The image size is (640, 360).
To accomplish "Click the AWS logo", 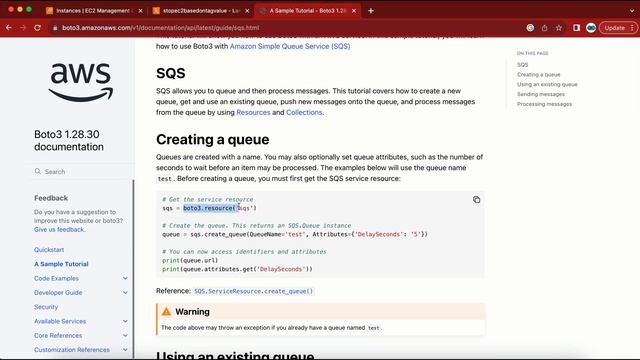I will coord(81,82).
